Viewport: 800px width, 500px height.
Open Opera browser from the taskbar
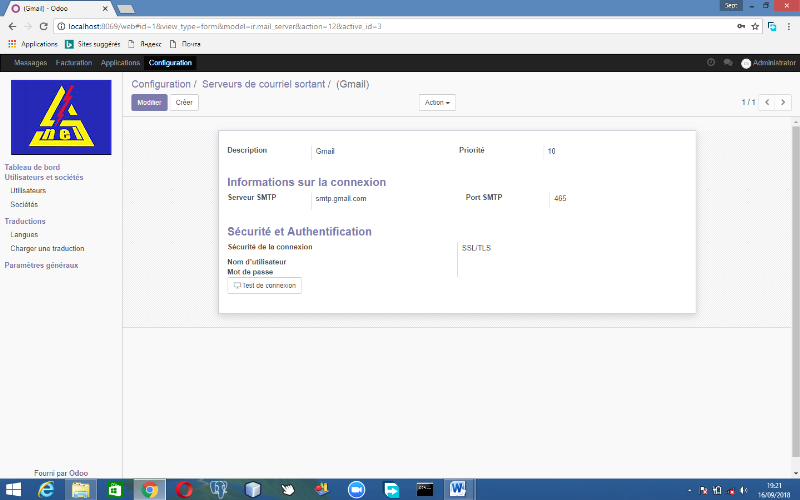pos(184,489)
